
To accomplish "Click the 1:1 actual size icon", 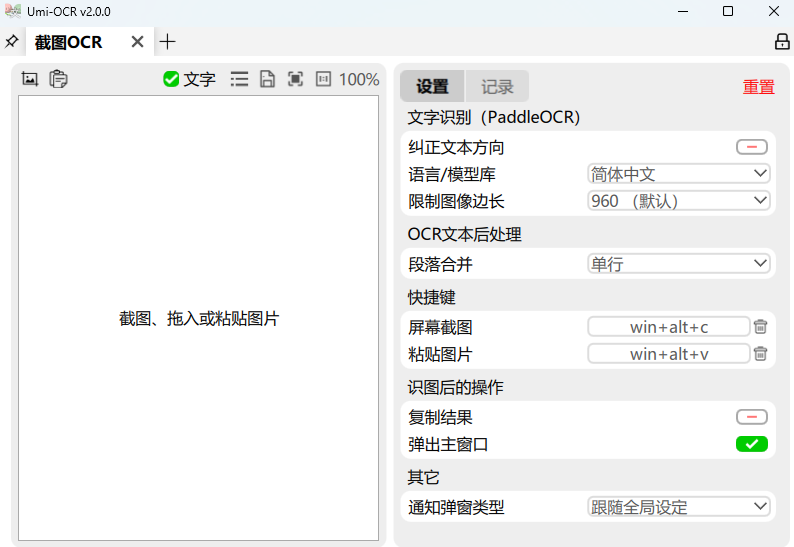I will [323, 79].
